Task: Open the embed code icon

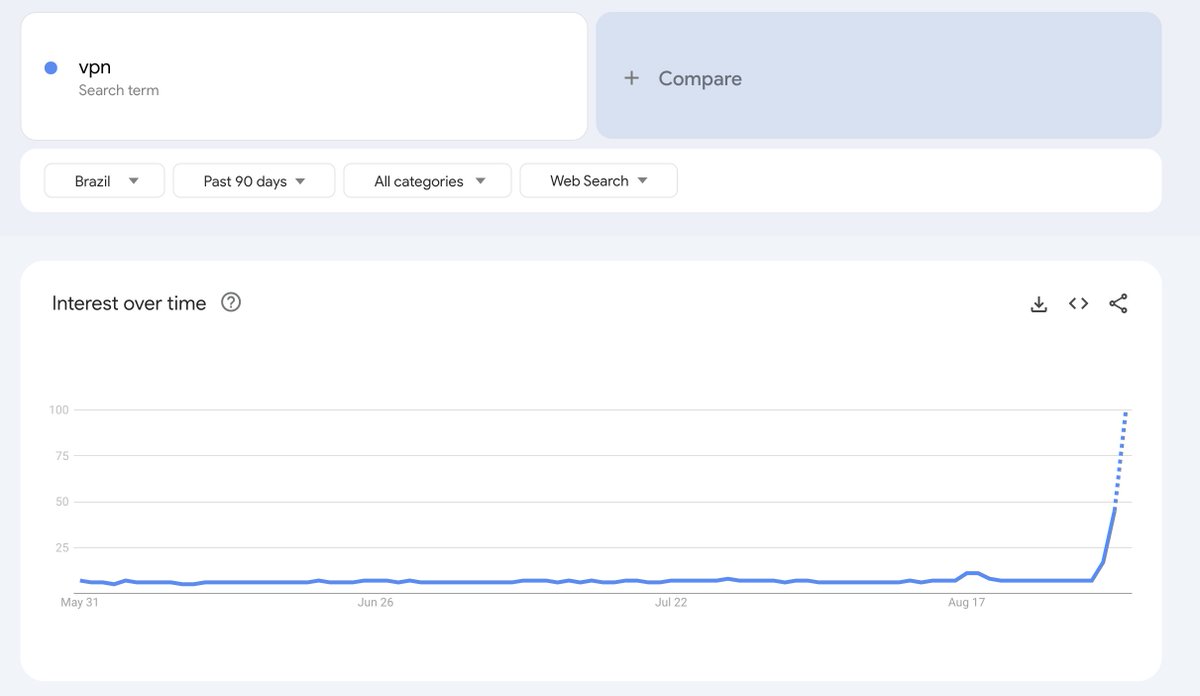Action: [x=1078, y=304]
